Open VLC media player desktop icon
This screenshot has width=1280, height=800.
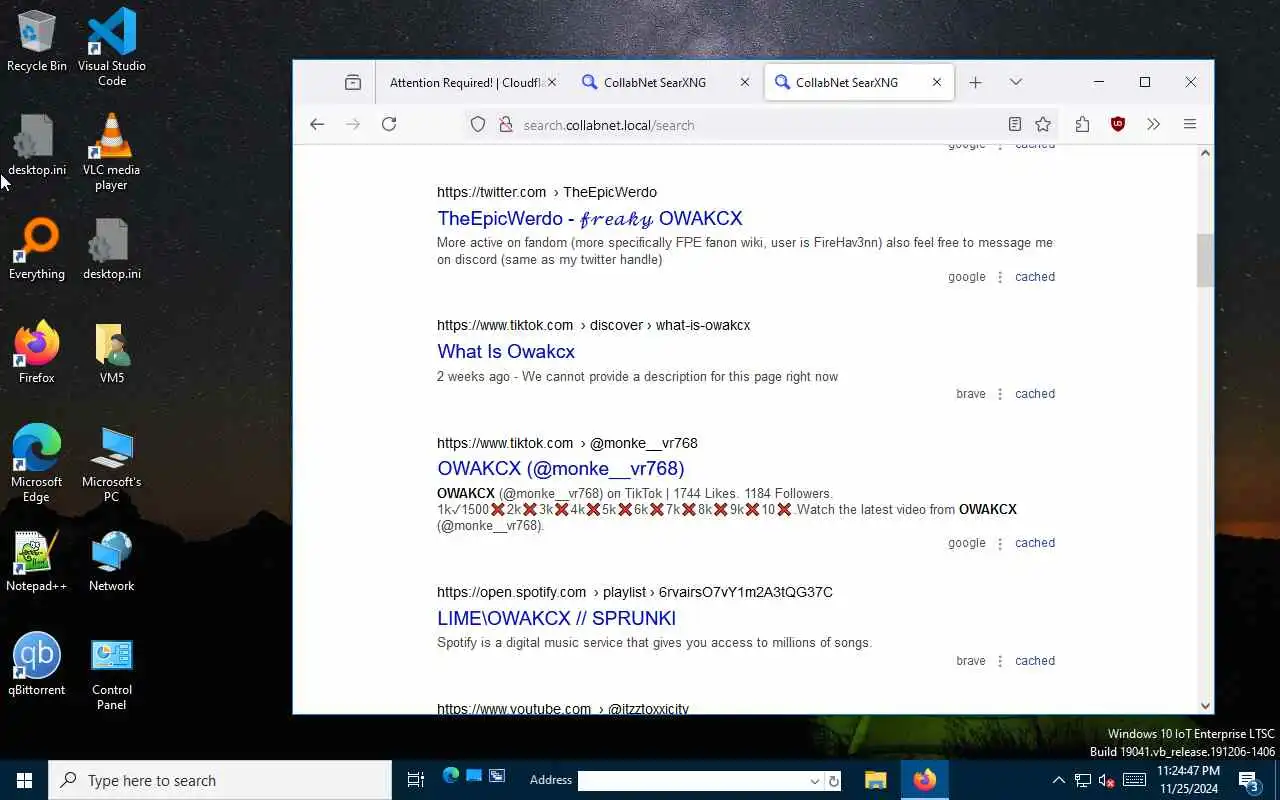pyautogui.click(x=111, y=152)
